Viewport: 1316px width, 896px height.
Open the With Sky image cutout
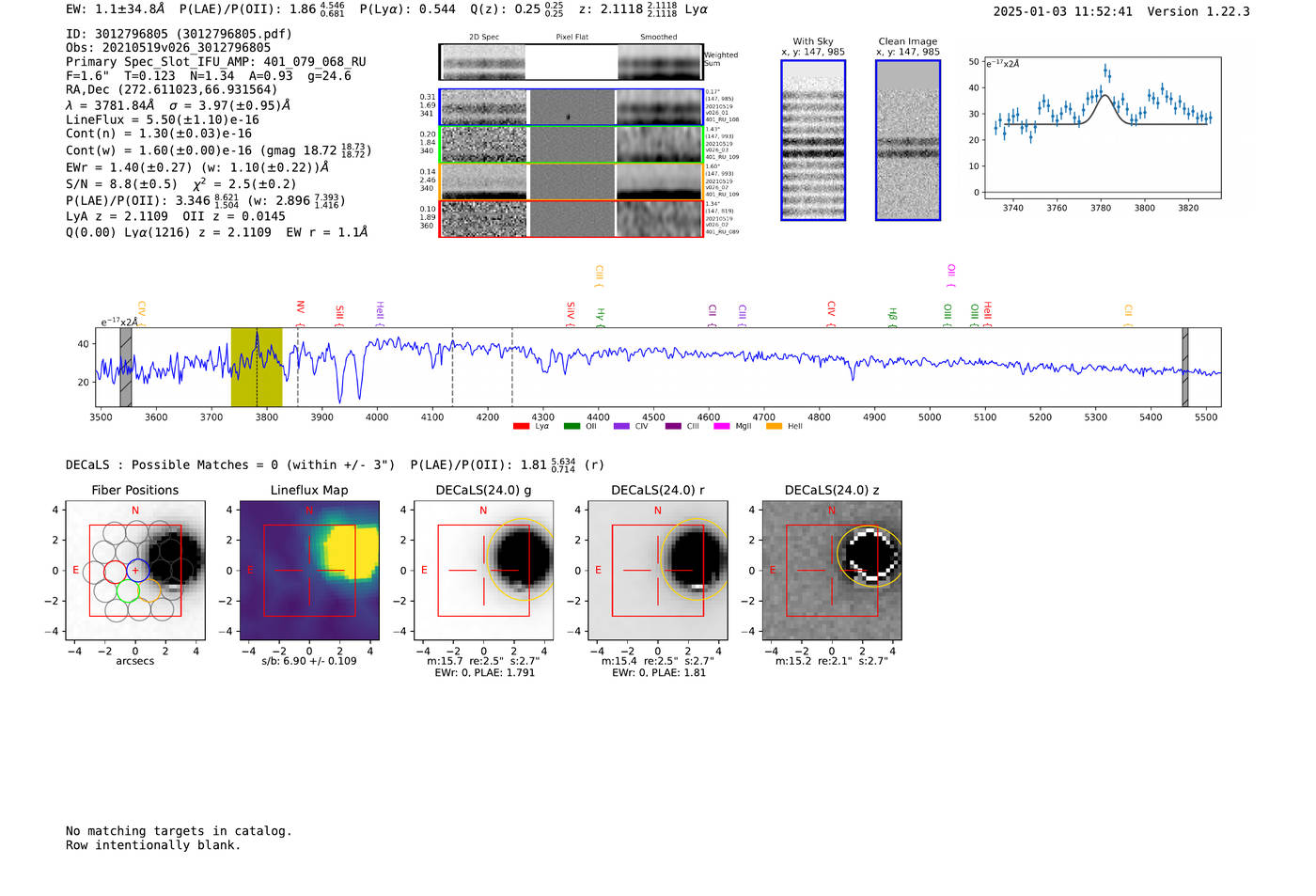click(x=813, y=140)
